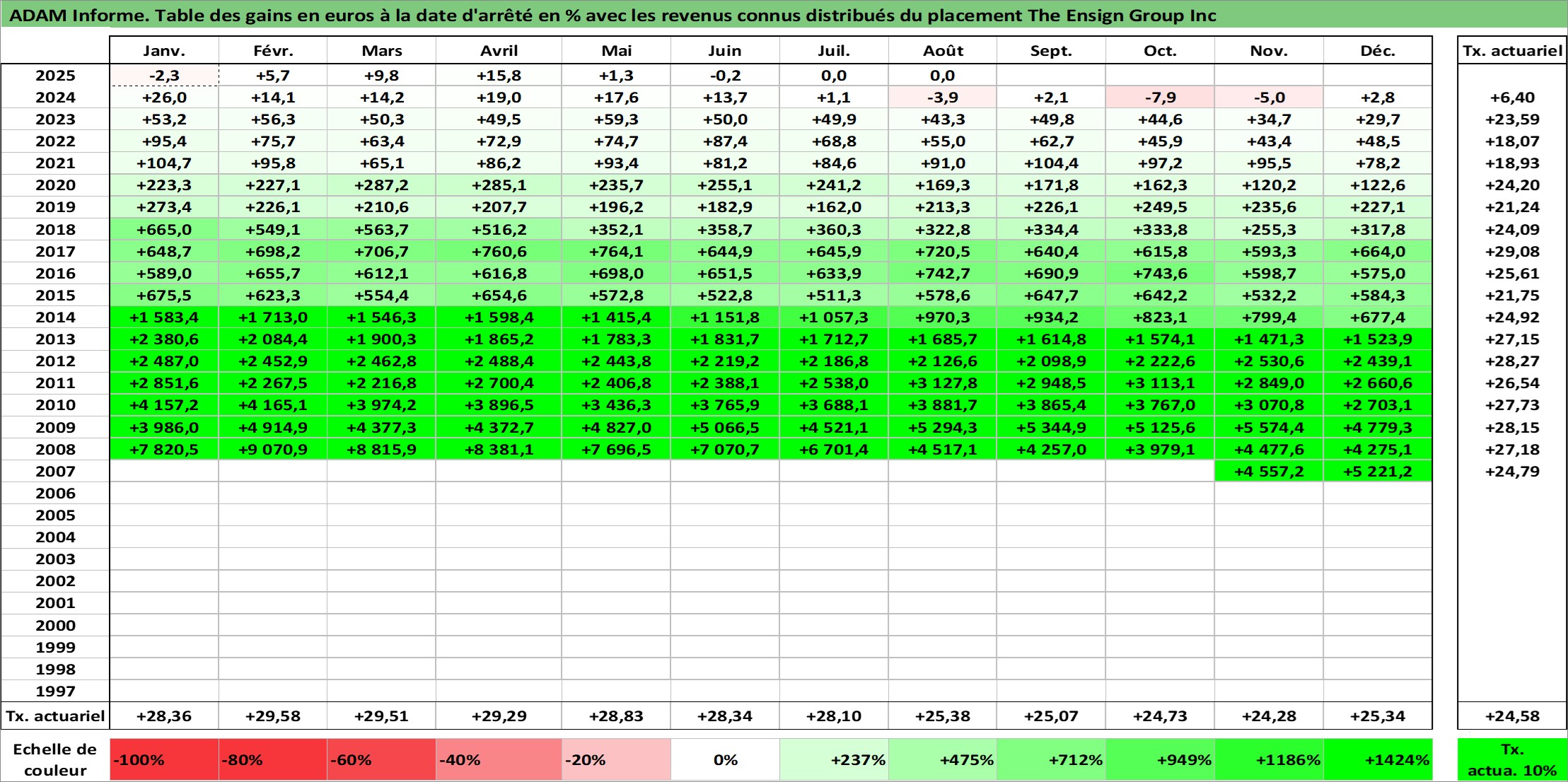Click the +59,3 cell in 2023

click(x=616, y=119)
